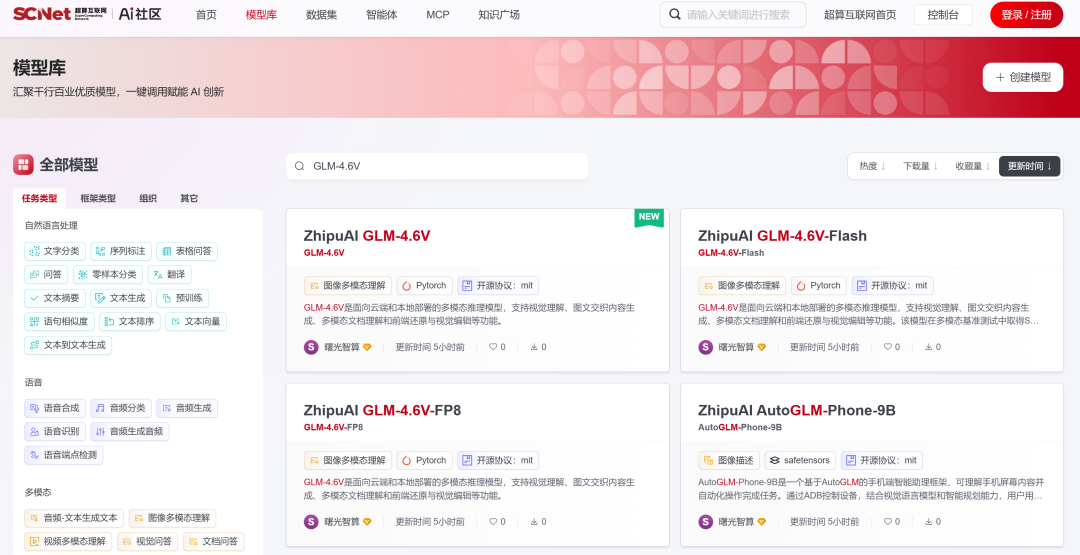
Task: Open the ZhipuAI GLM-4.6V-Flash model title
Action: pyautogui.click(x=782, y=235)
